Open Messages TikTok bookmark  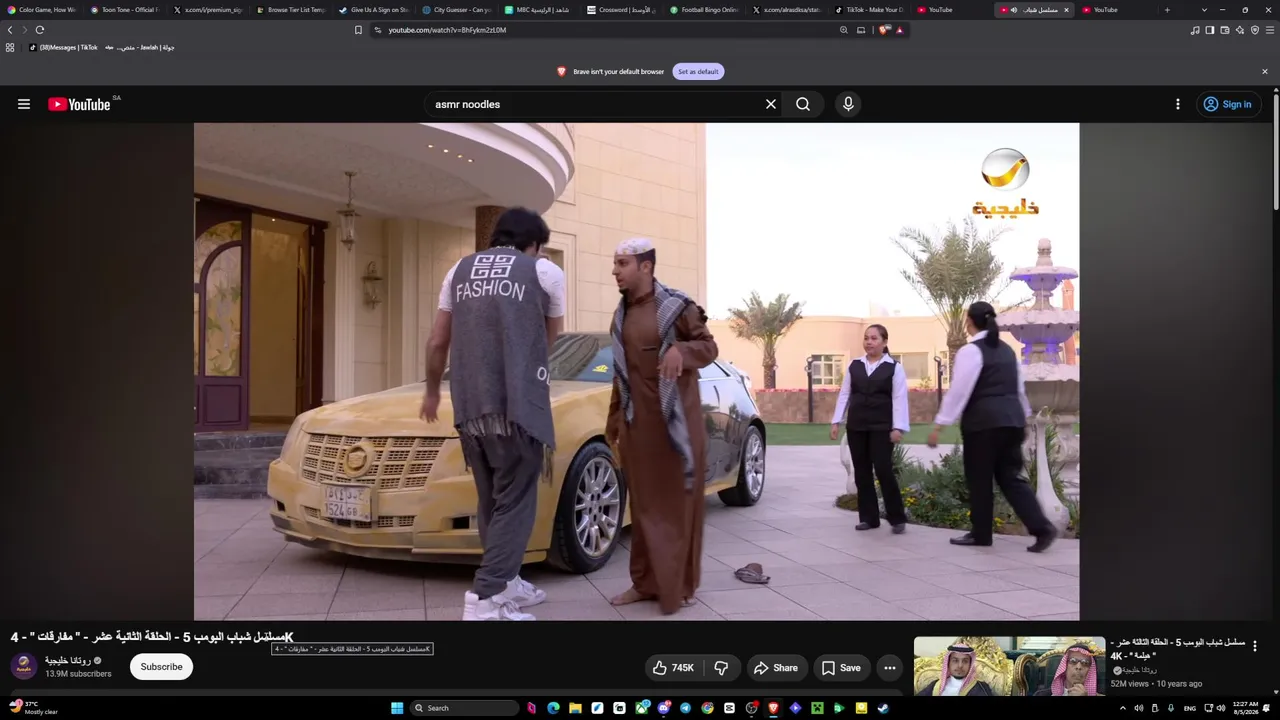63,47
